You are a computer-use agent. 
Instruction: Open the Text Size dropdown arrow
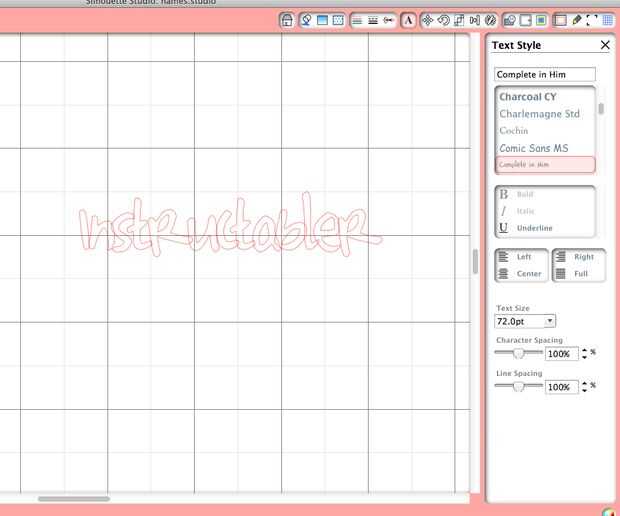tap(550, 321)
